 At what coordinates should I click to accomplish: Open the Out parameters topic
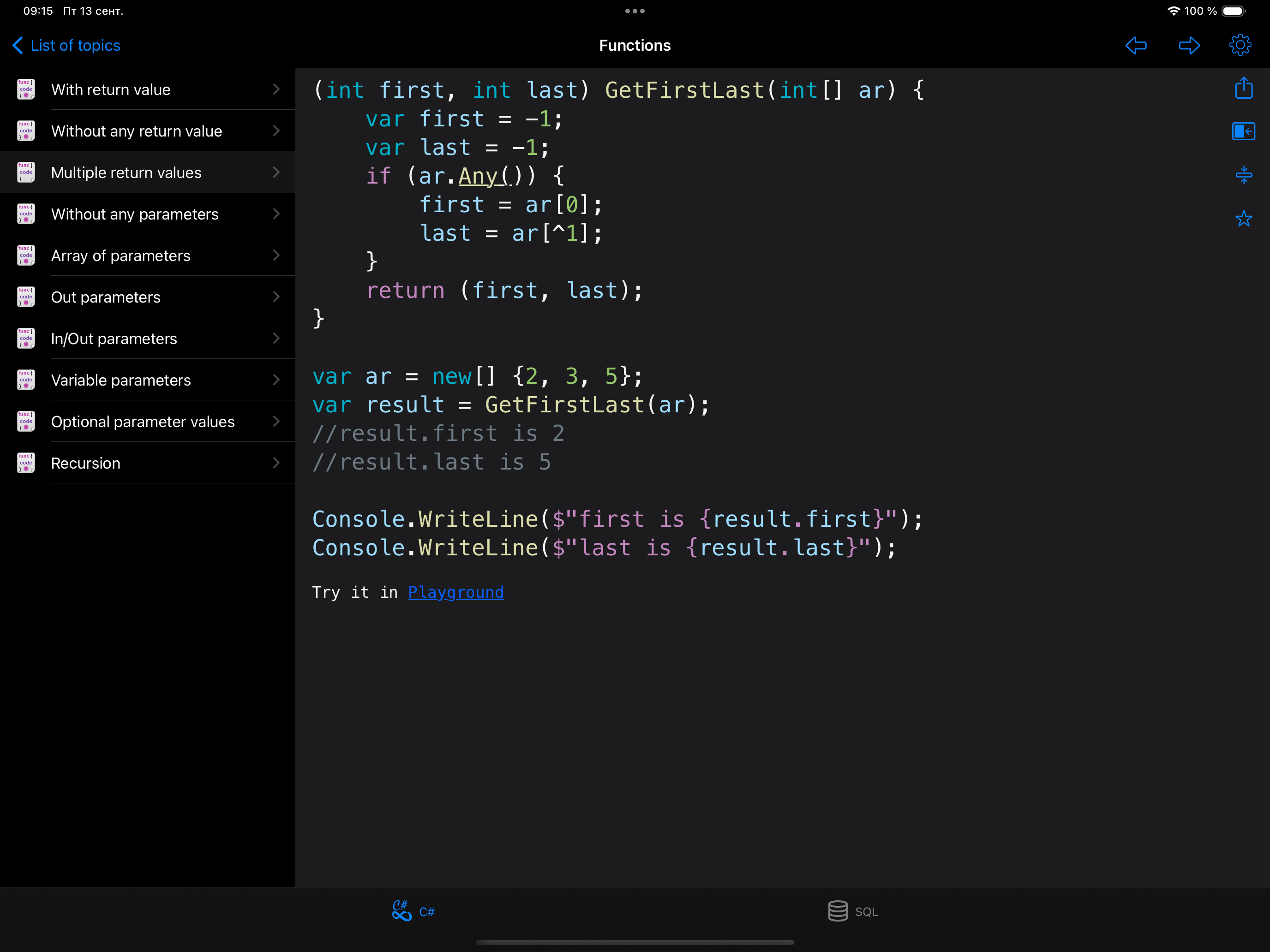(148, 297)
